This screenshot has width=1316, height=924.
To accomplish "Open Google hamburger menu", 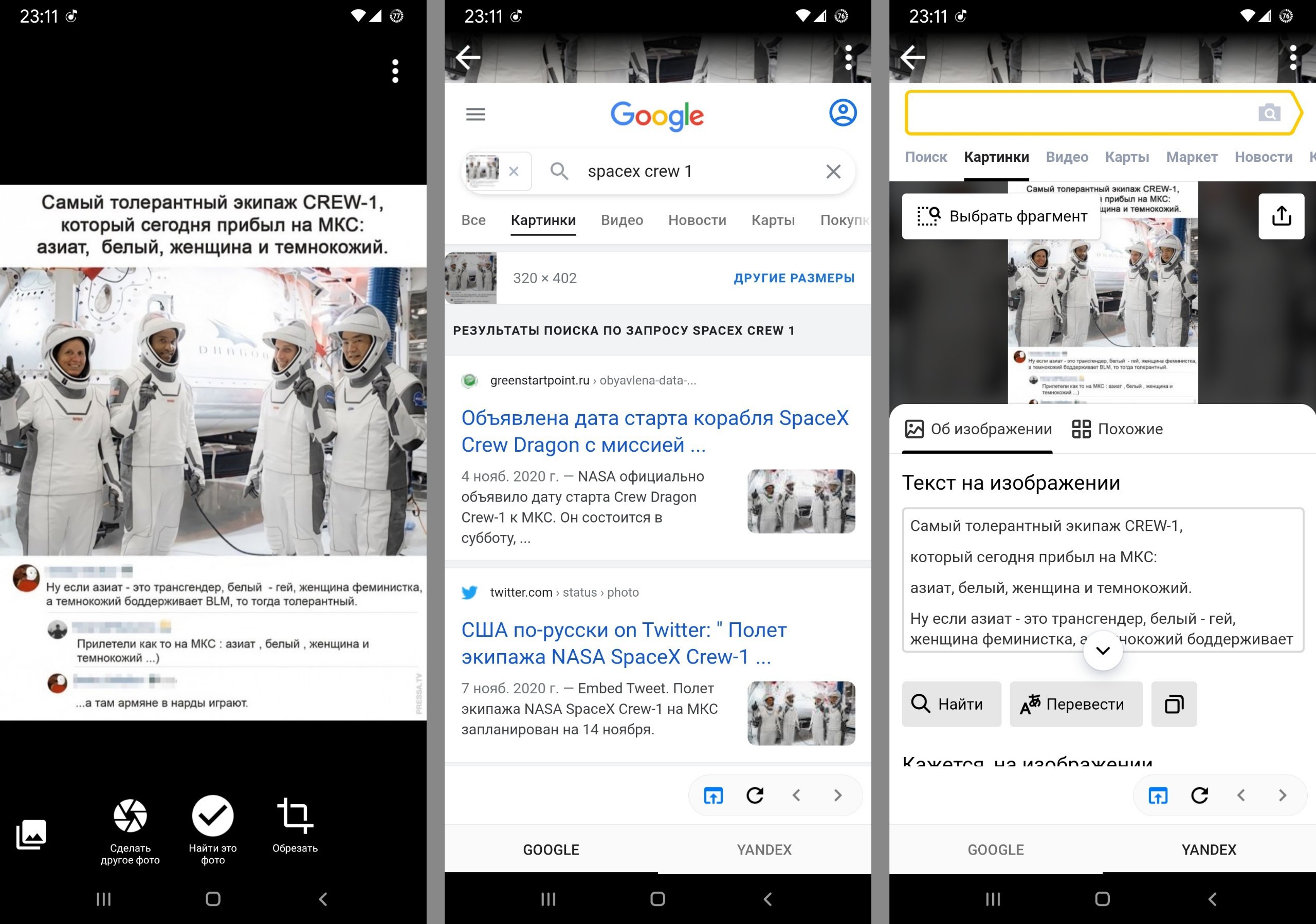I will (475, 115).
